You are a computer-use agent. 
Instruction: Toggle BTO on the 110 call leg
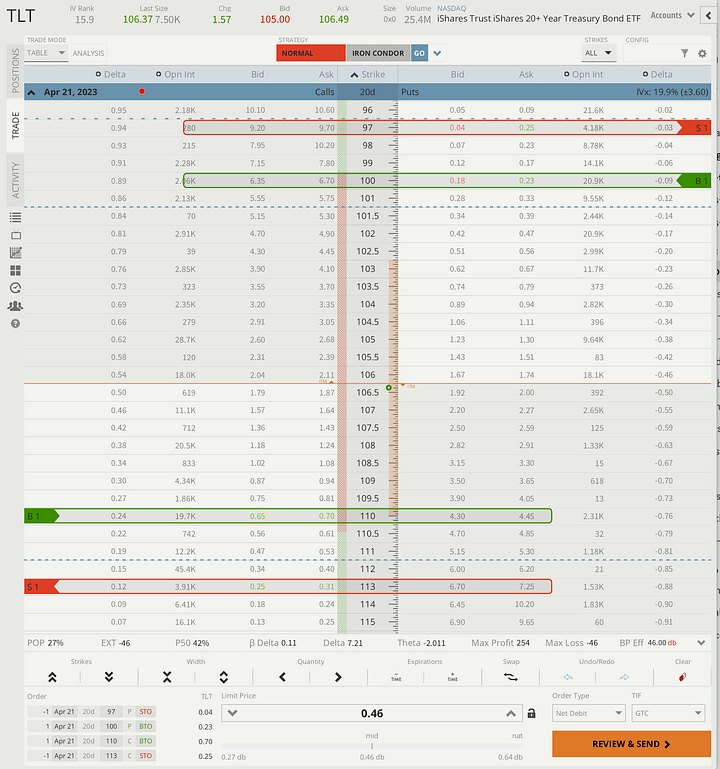click(x=145, y=741)
